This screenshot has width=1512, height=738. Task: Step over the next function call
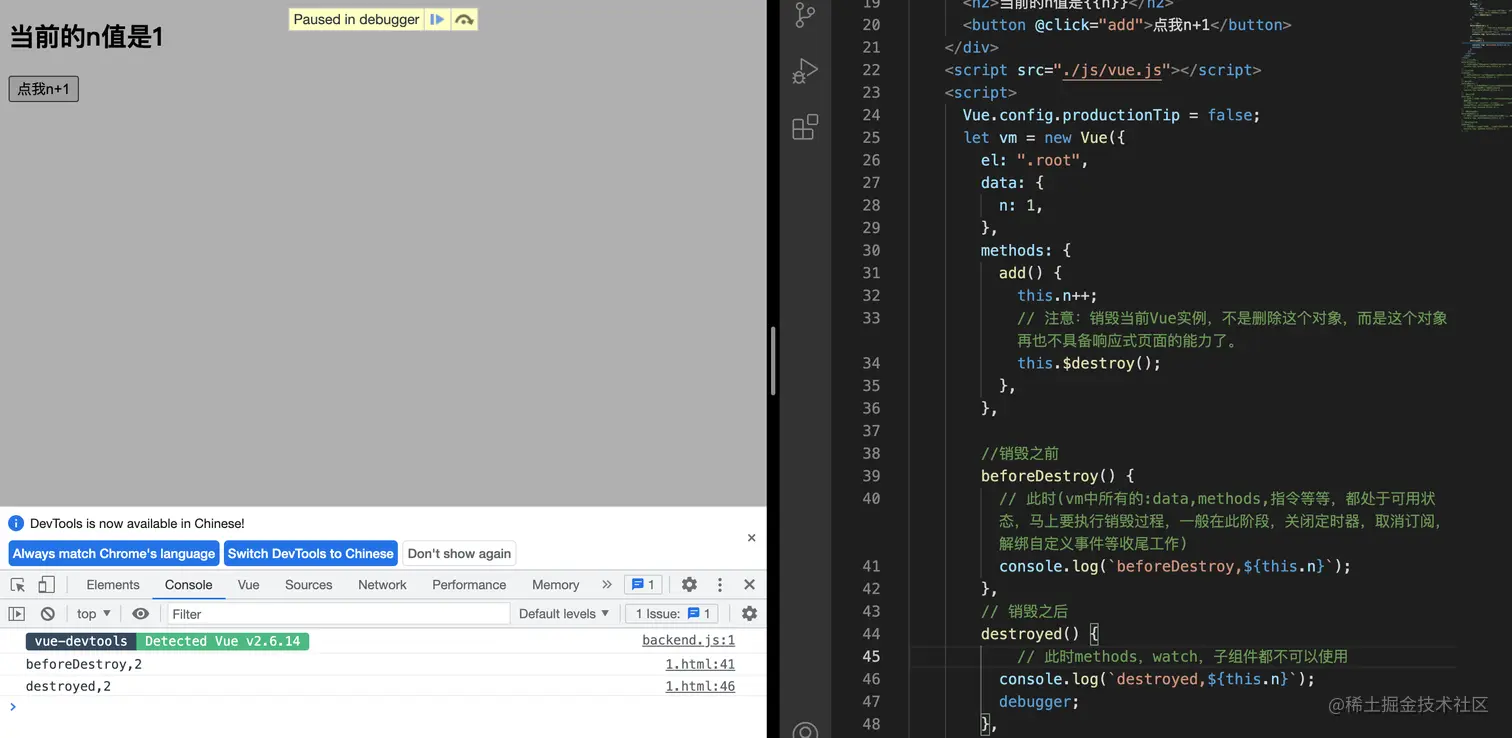(x=464, y=19)
